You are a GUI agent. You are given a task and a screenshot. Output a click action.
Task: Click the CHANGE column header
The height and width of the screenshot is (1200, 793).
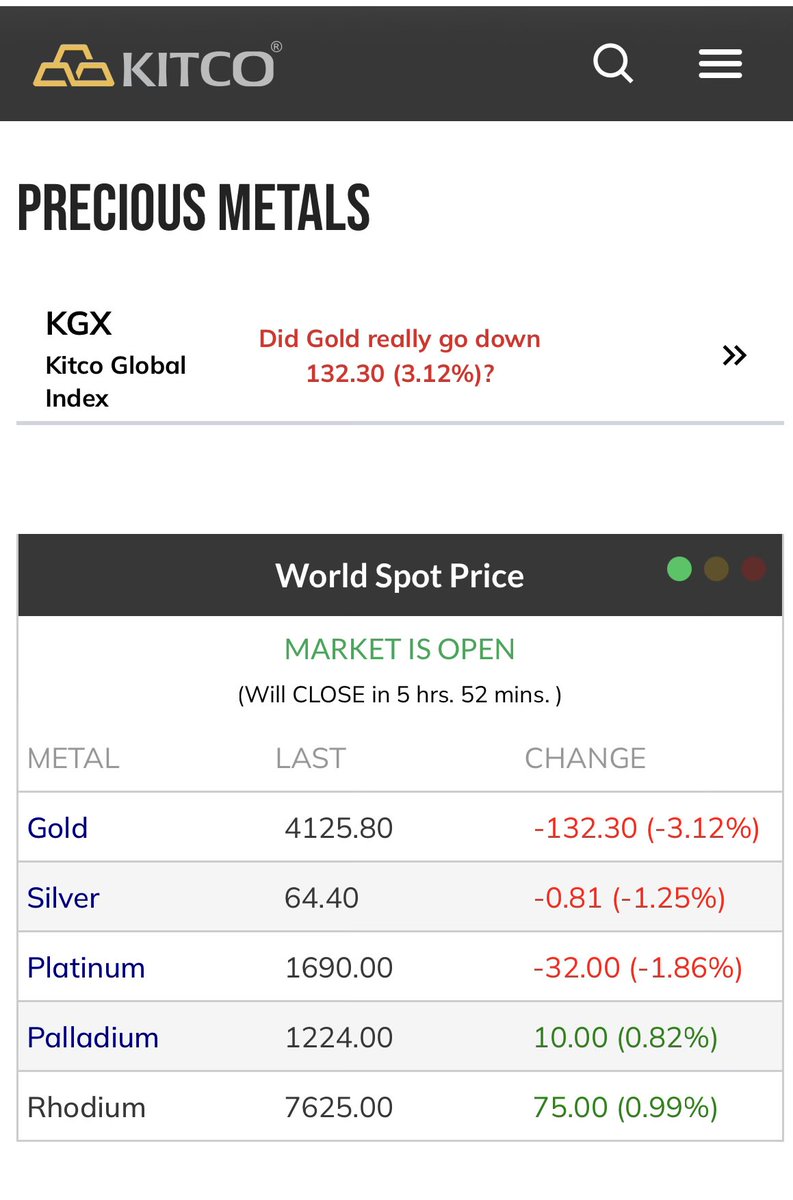(585, 758)
